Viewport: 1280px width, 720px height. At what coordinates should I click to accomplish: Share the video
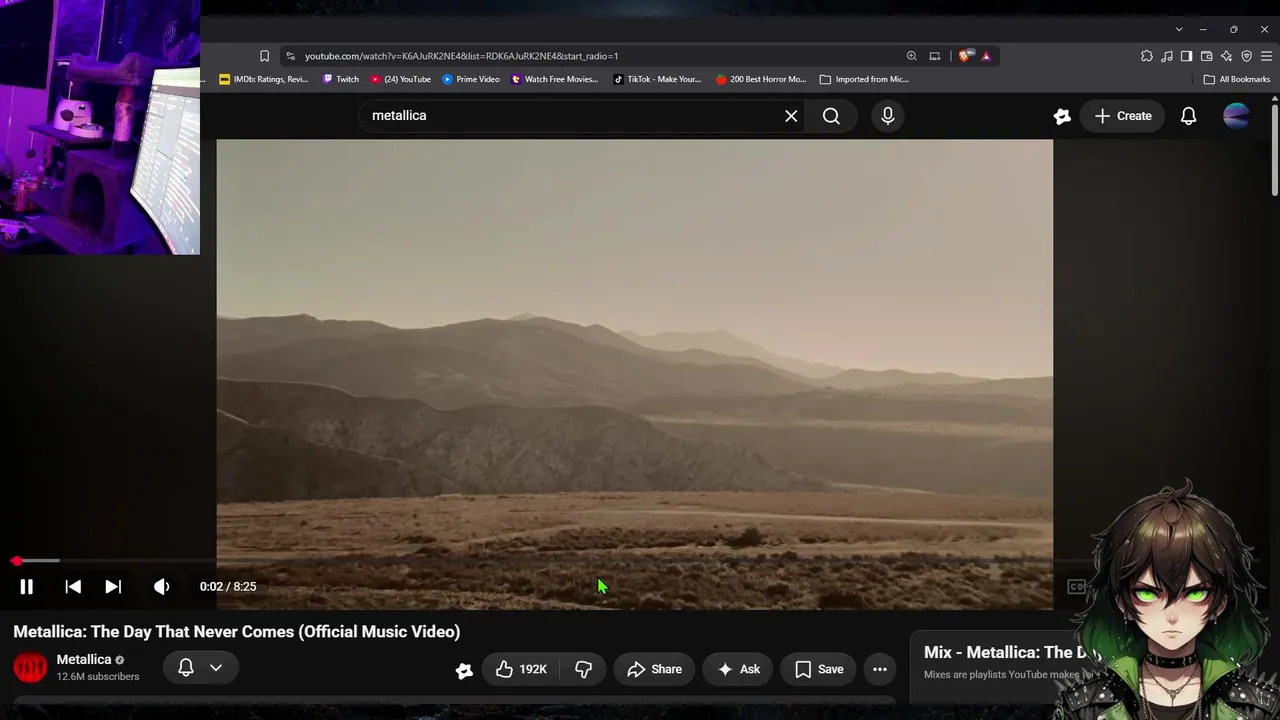point(654,669)
